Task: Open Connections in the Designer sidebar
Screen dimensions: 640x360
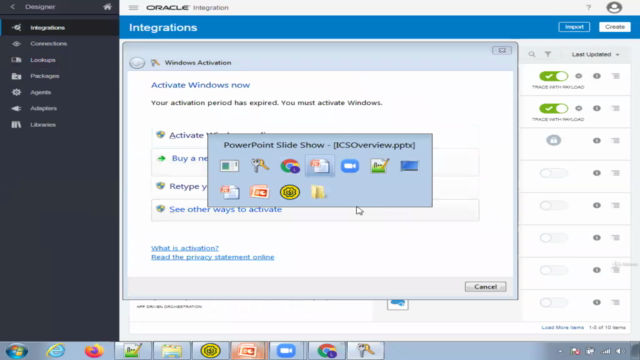Action: click(x=48, y=44)
